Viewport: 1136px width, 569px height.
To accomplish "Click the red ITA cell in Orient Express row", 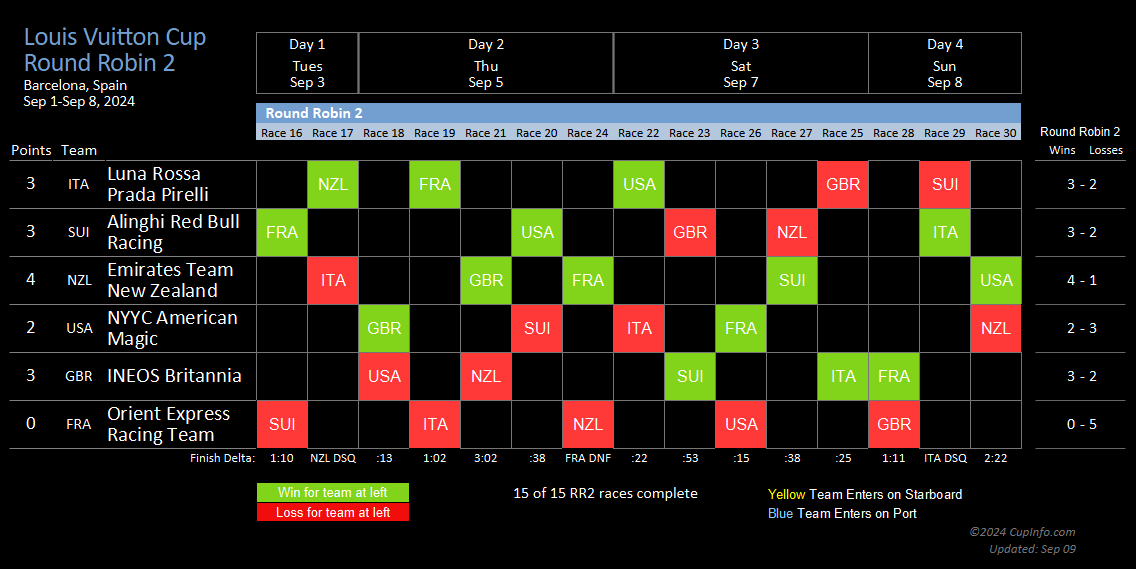I will coord(435,424).
